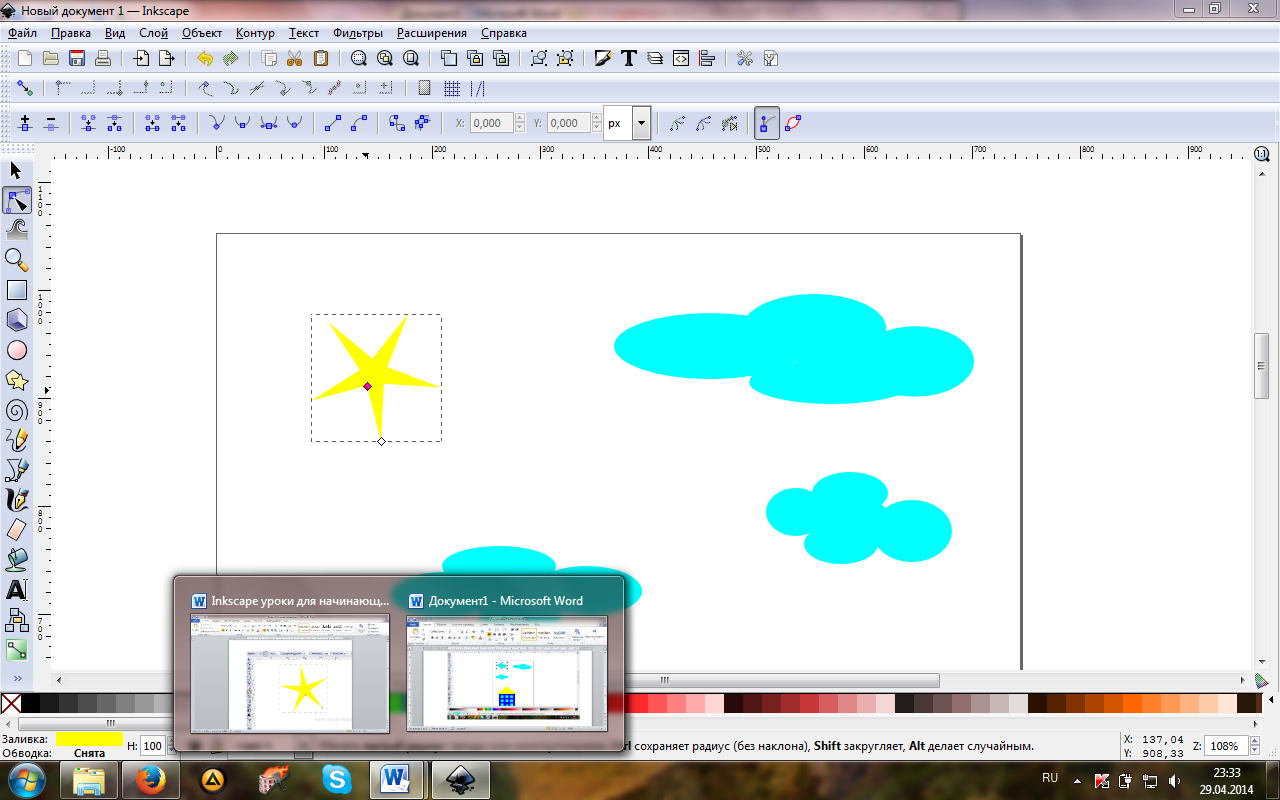Click the Delete selected nodes icon
The image size is (1280, 800).
point(51,123)
